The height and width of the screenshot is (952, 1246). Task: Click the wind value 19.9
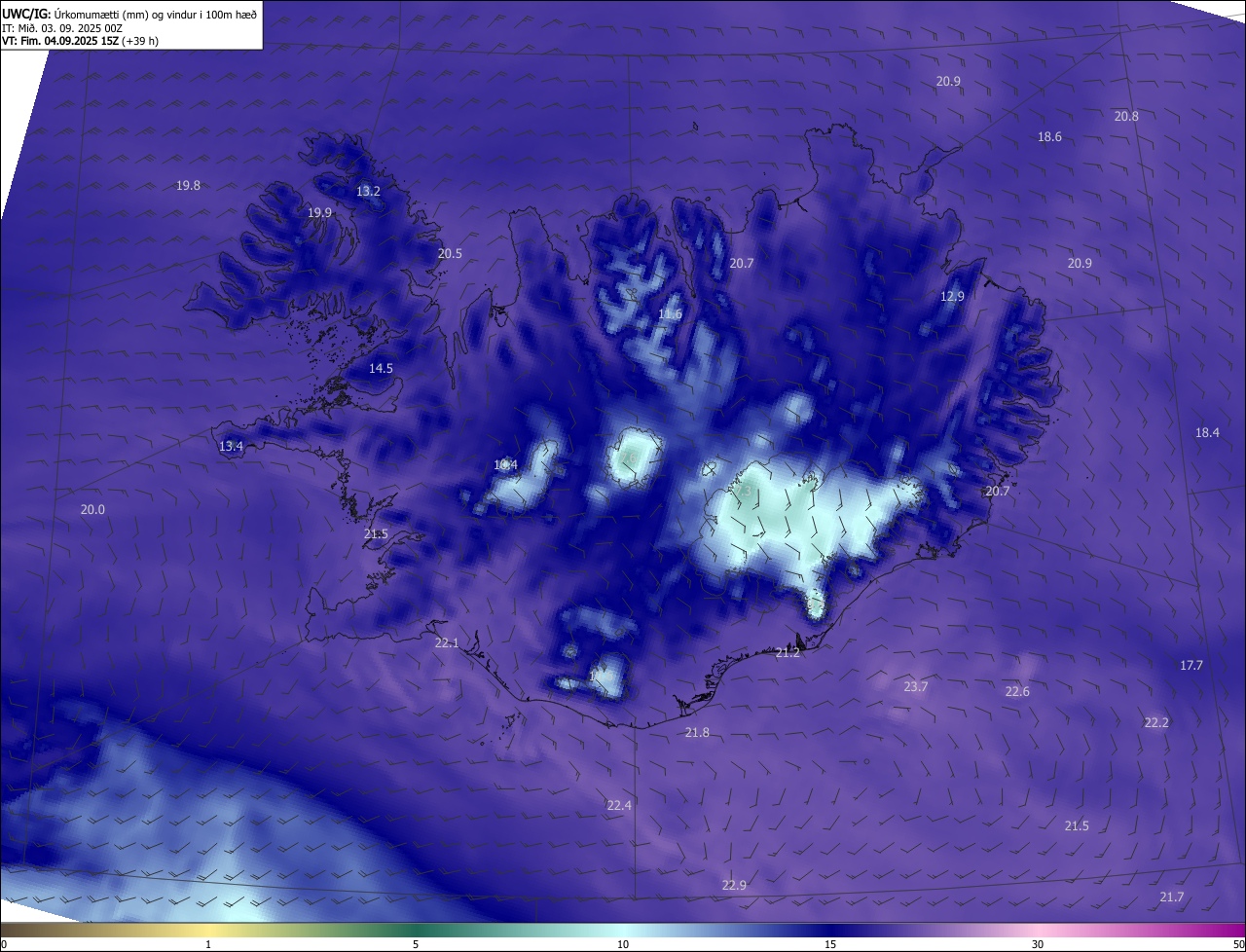(319, 213)
